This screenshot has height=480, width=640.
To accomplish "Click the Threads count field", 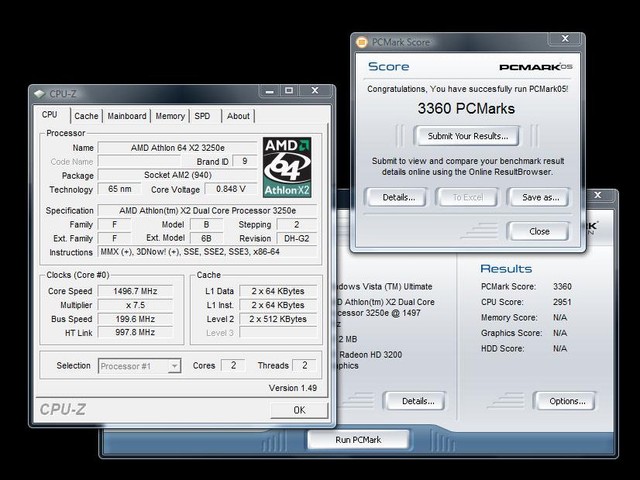I will tap(304, 365).
